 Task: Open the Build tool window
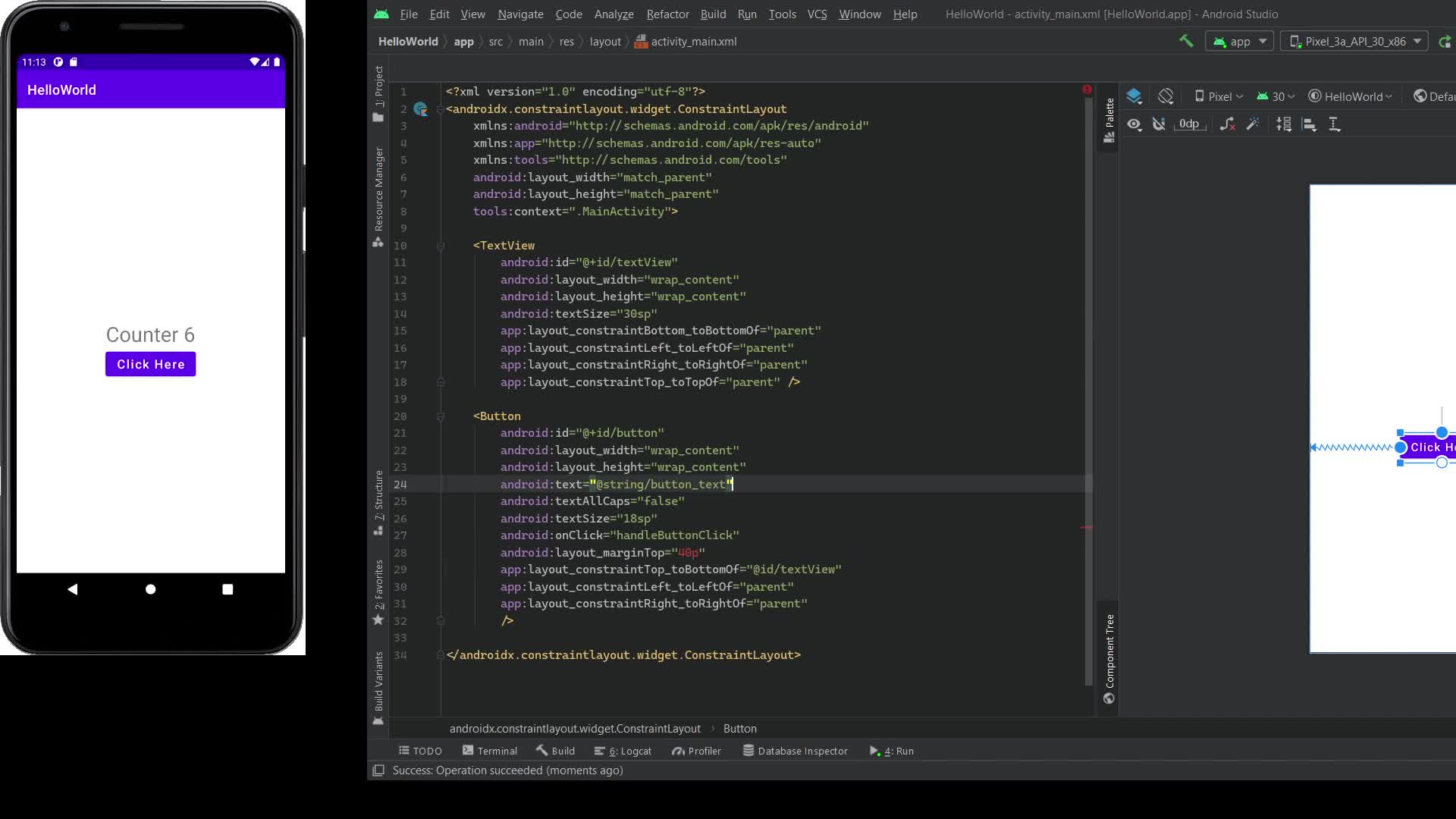click(x=555, y=751)
